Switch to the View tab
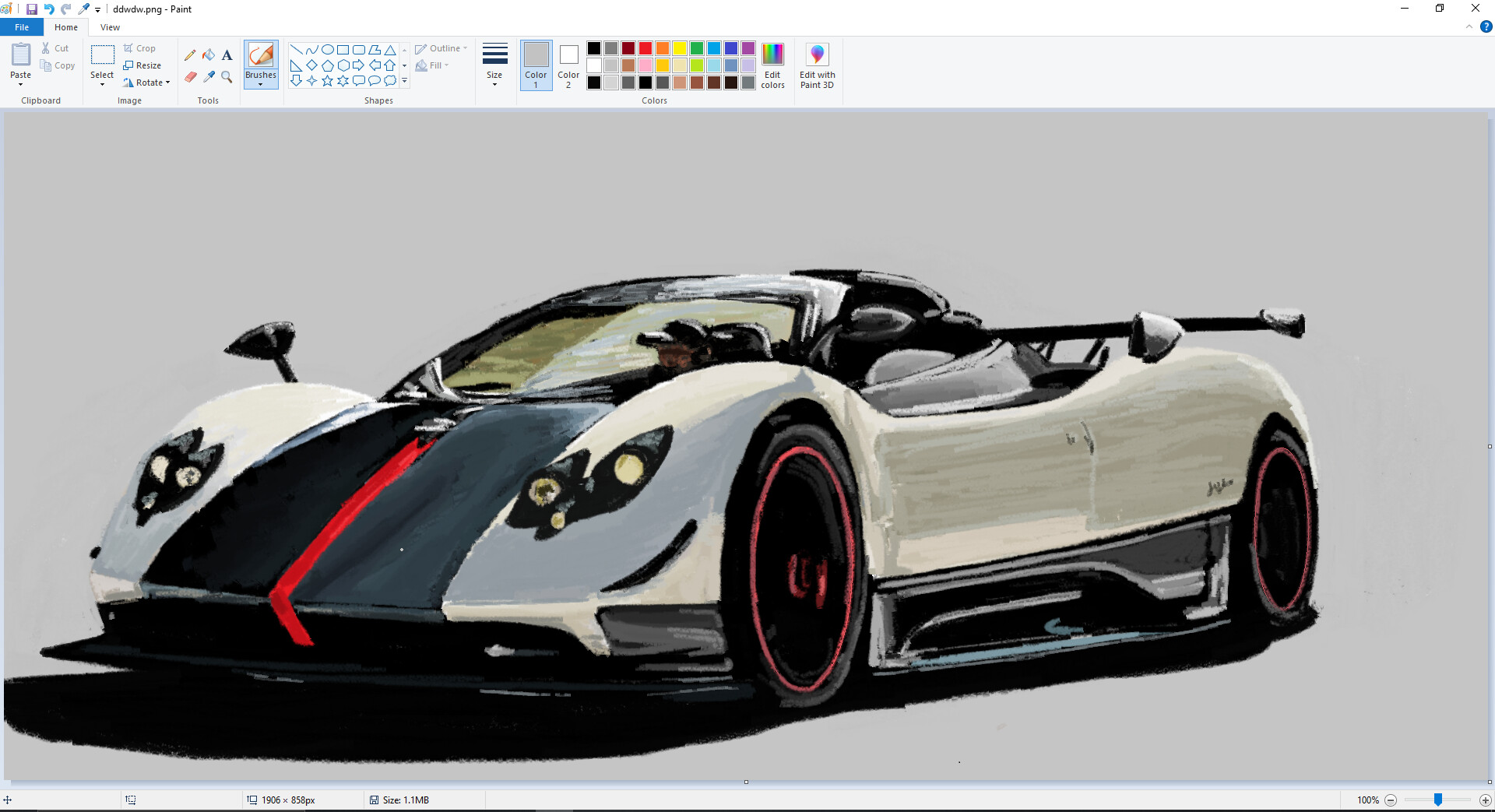 pos(110,26)
